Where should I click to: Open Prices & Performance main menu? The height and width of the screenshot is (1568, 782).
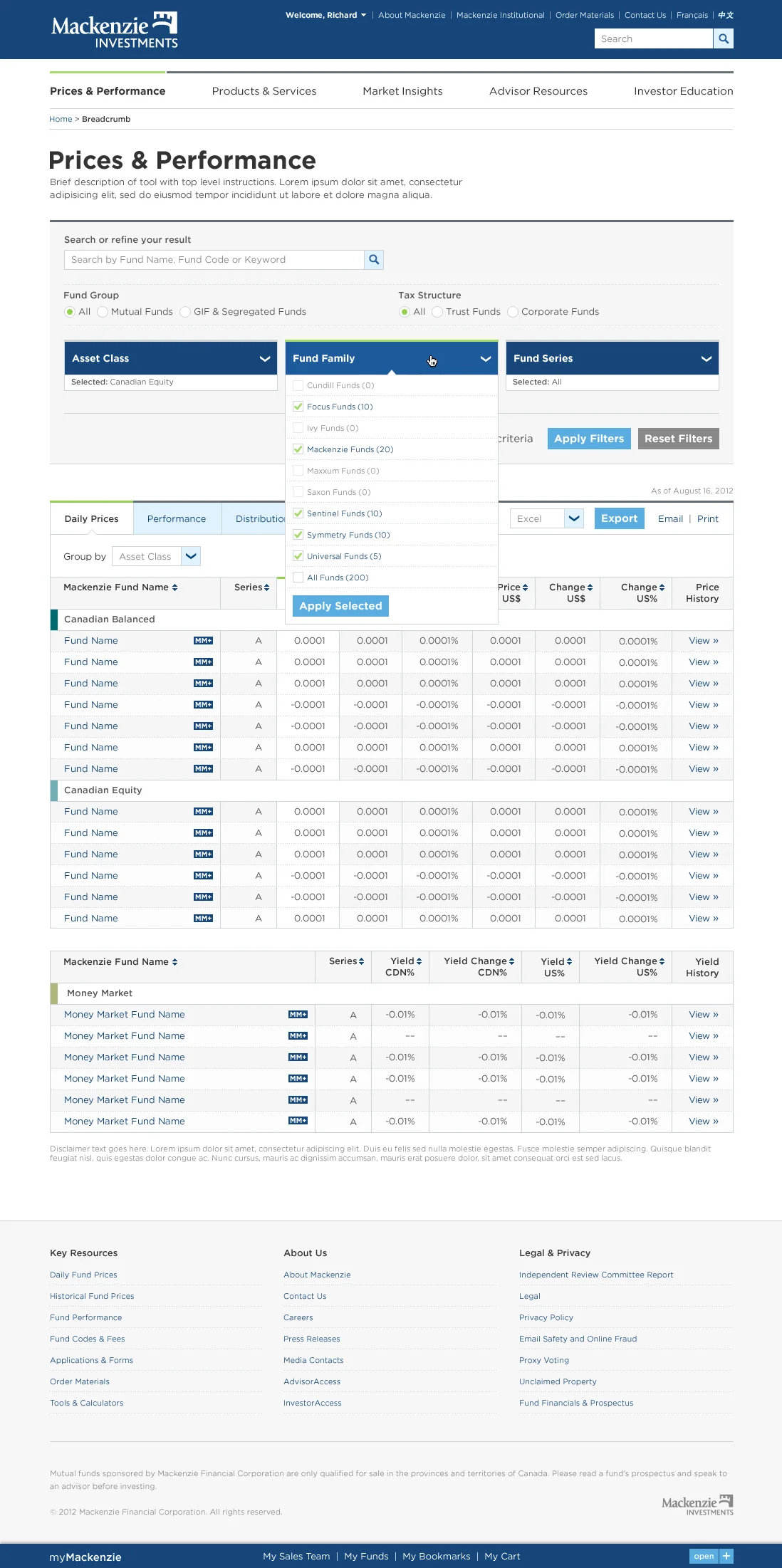tap(108, 91)
